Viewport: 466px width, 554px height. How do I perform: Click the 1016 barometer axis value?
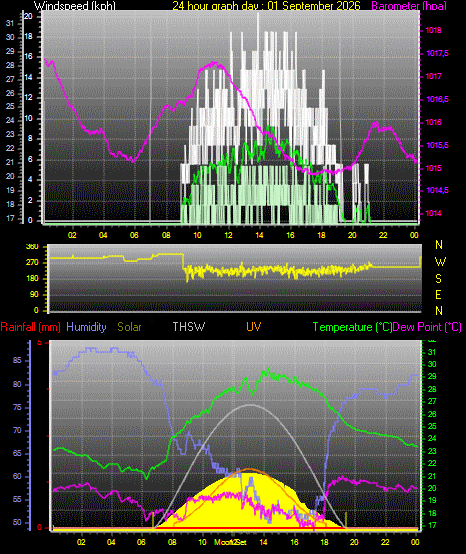[x=433, y=122]
